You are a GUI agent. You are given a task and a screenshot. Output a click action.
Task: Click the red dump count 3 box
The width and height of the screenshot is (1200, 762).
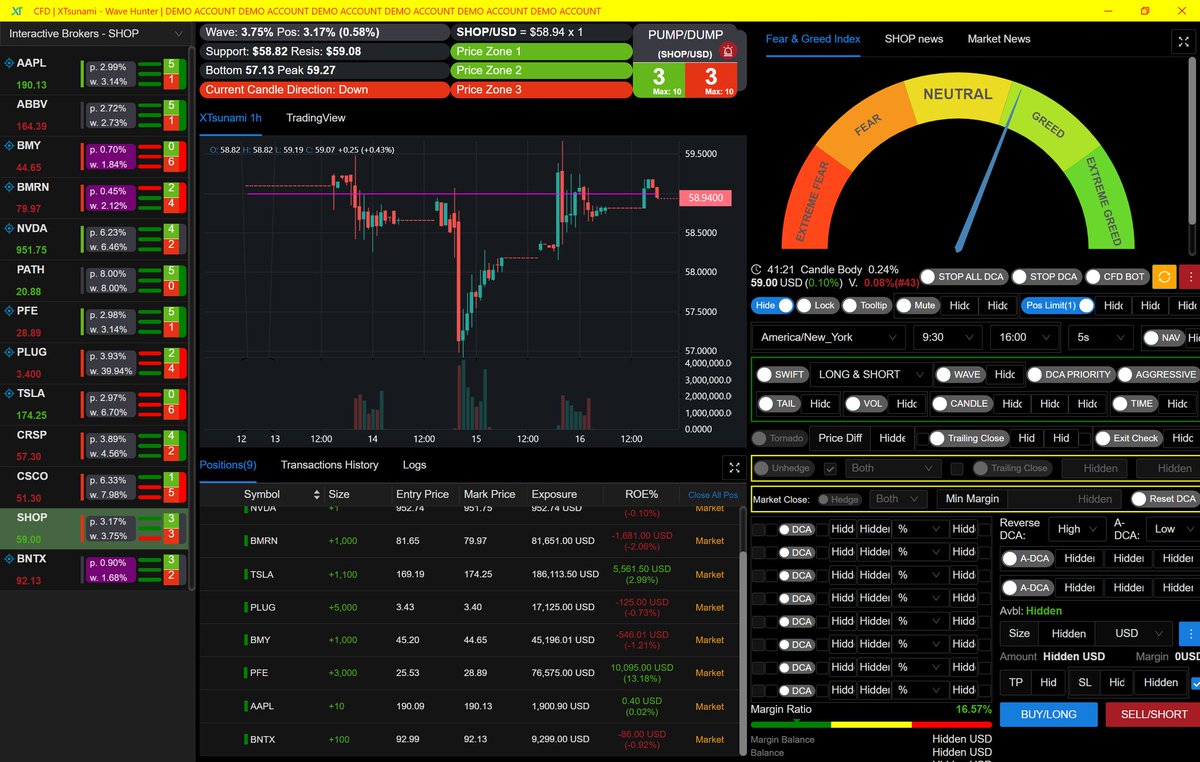(711, 80)
